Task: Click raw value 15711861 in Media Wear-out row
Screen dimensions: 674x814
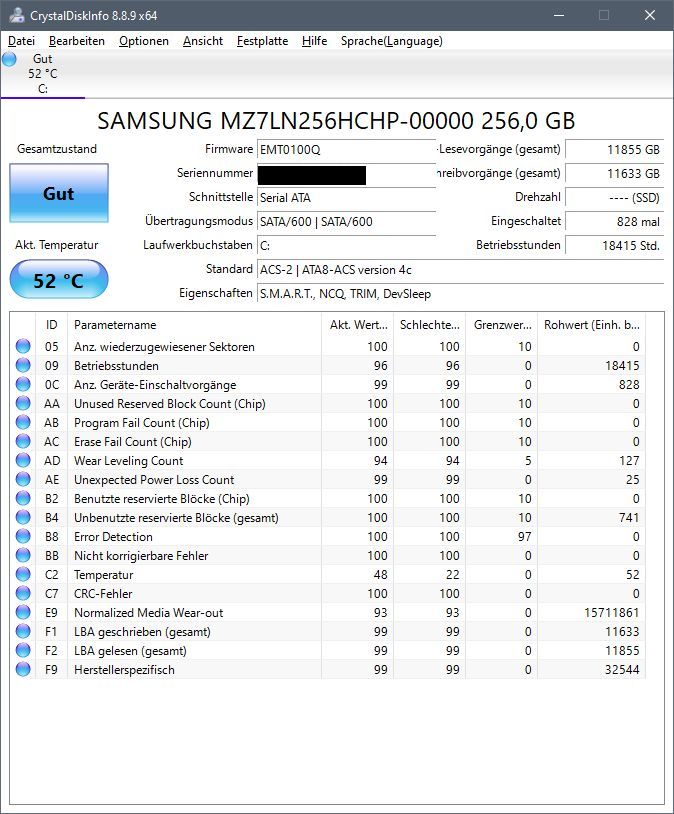Action: tap(612, 613)
